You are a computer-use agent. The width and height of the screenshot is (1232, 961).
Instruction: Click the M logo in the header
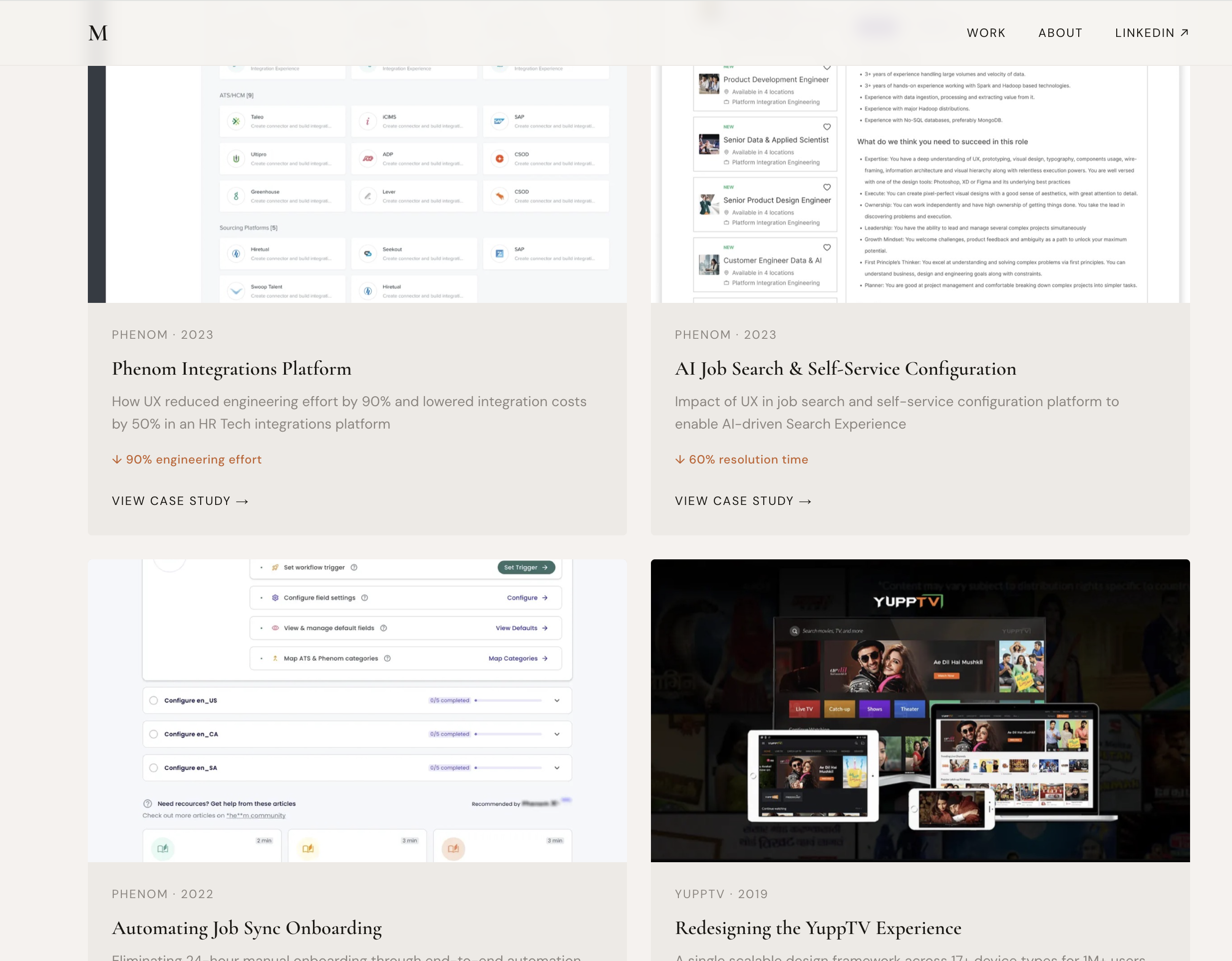point(98,33)
